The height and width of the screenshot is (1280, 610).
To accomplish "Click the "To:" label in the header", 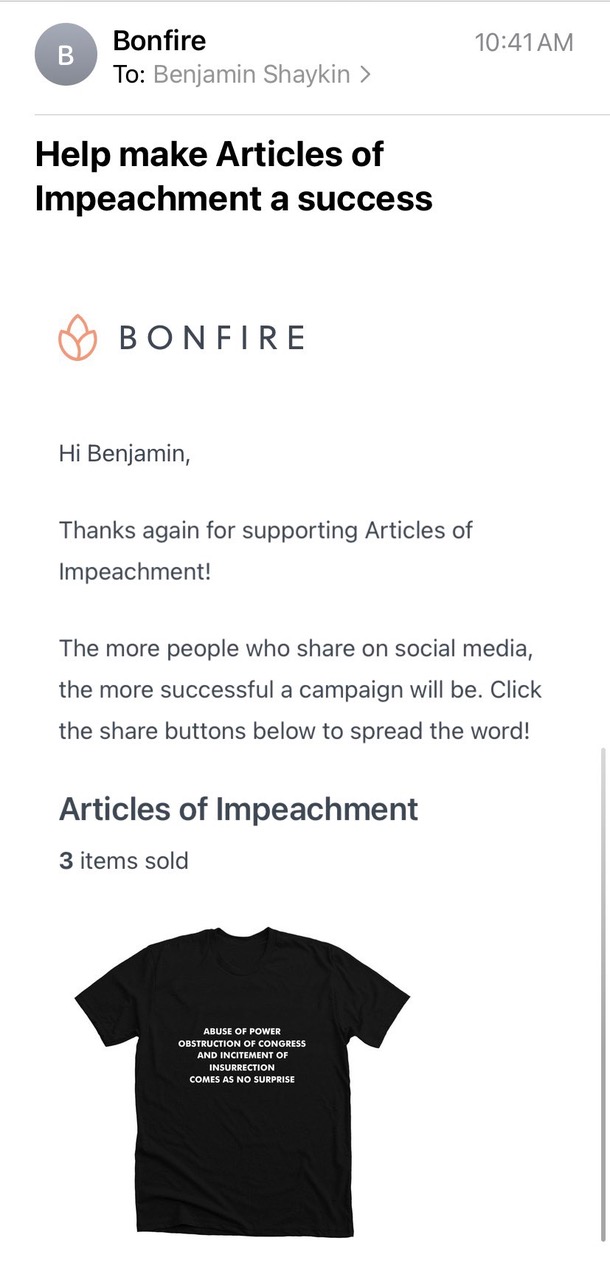I will (x=130, y=75).
